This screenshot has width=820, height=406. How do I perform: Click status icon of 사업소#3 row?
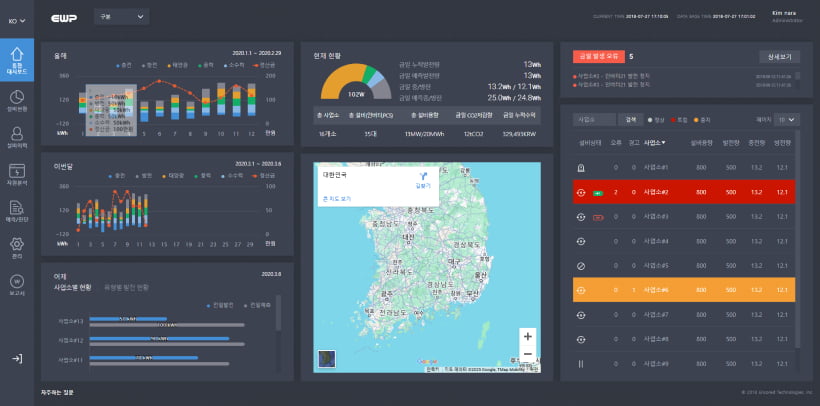point(580,217)
